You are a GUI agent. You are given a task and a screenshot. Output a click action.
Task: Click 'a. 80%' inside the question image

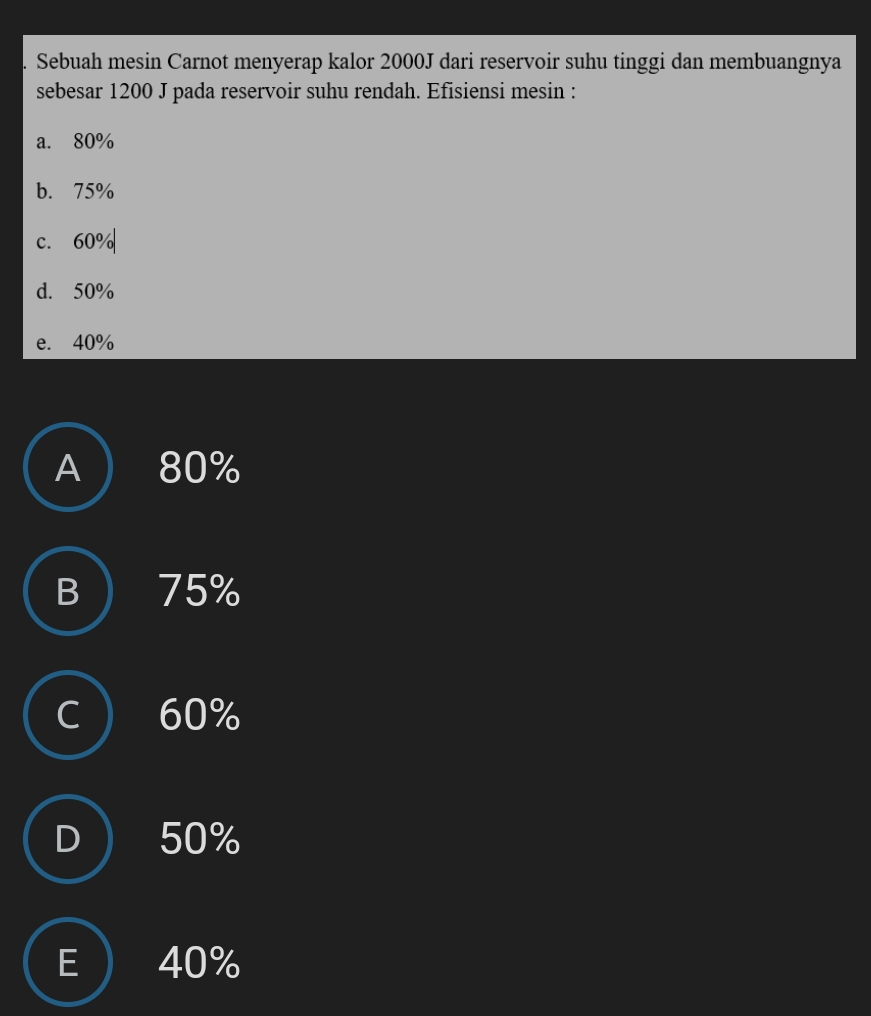pyautogui.click(x=76, y=142)
